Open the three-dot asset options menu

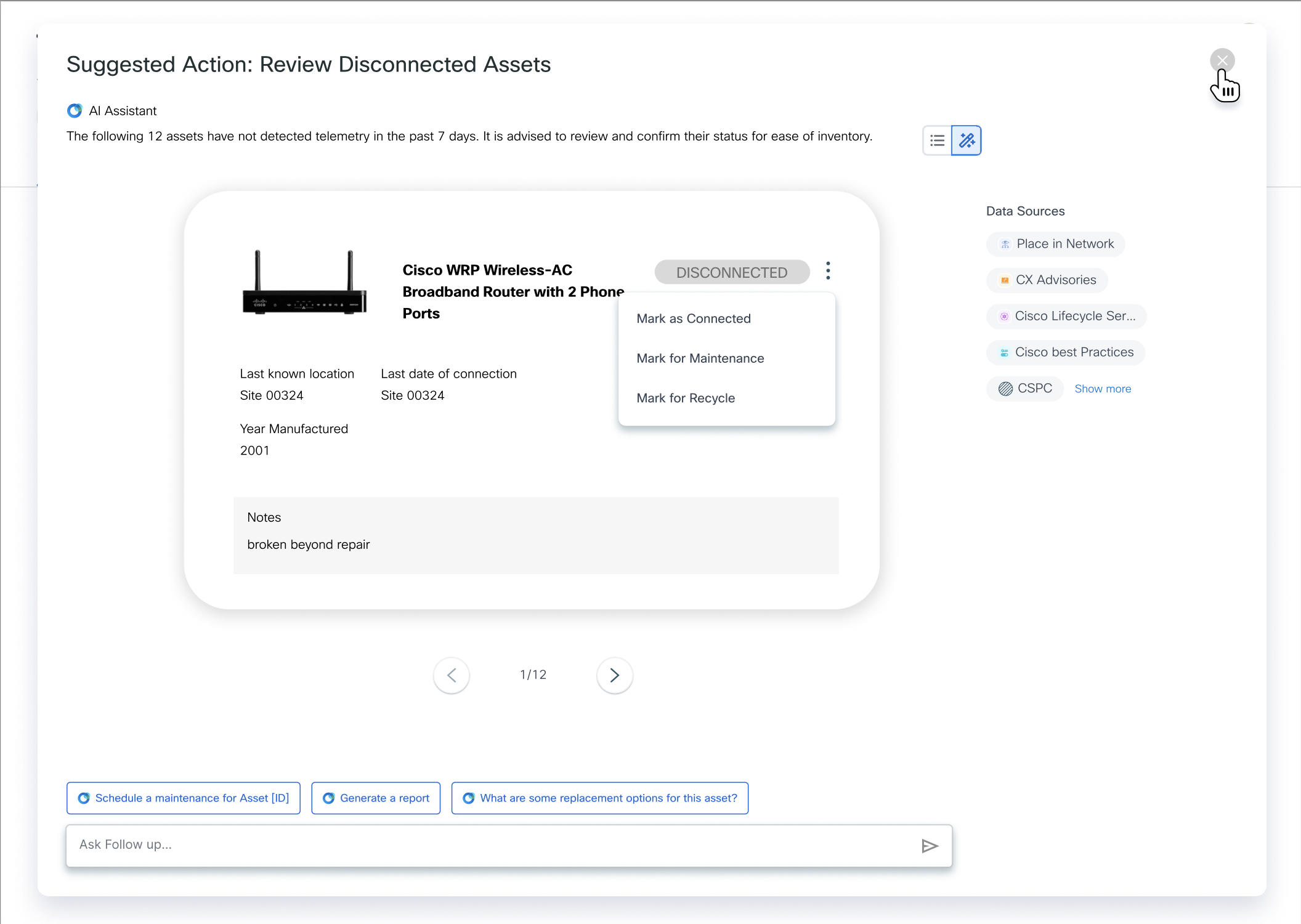pyautogui.click(x=828, y=270)
